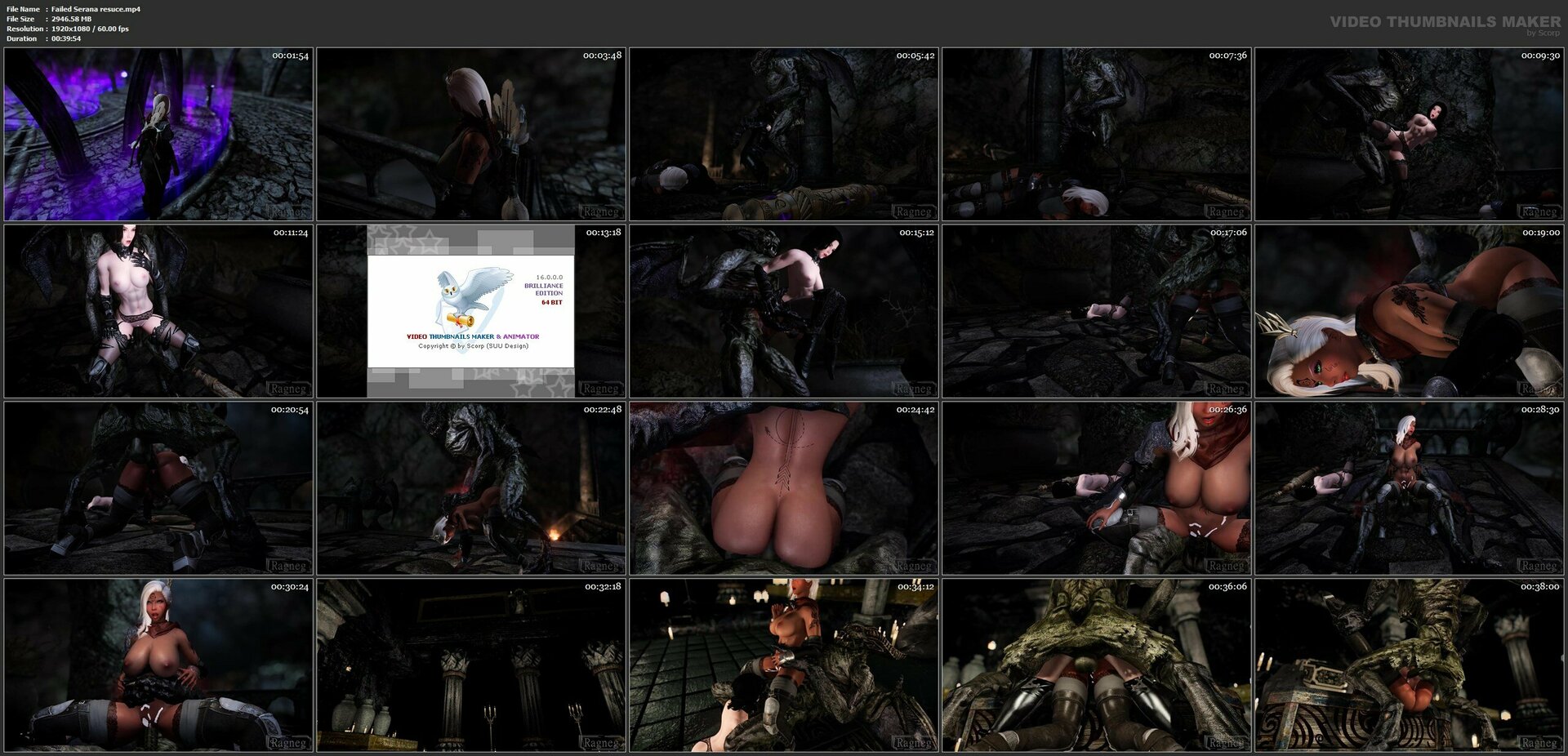The image size is (1568, 756).
Task: Select the duration value "00:39:54"
Action: click(x=66, y=38)
